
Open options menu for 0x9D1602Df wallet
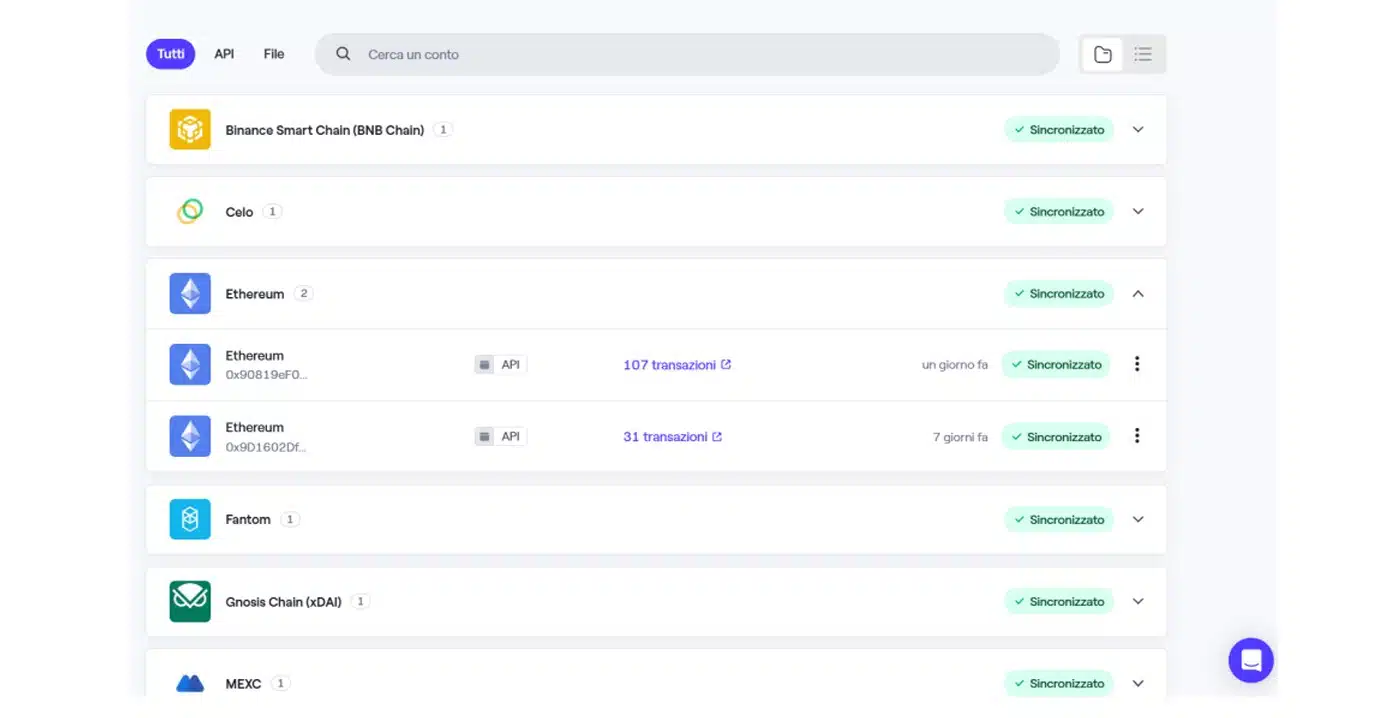1137,436
